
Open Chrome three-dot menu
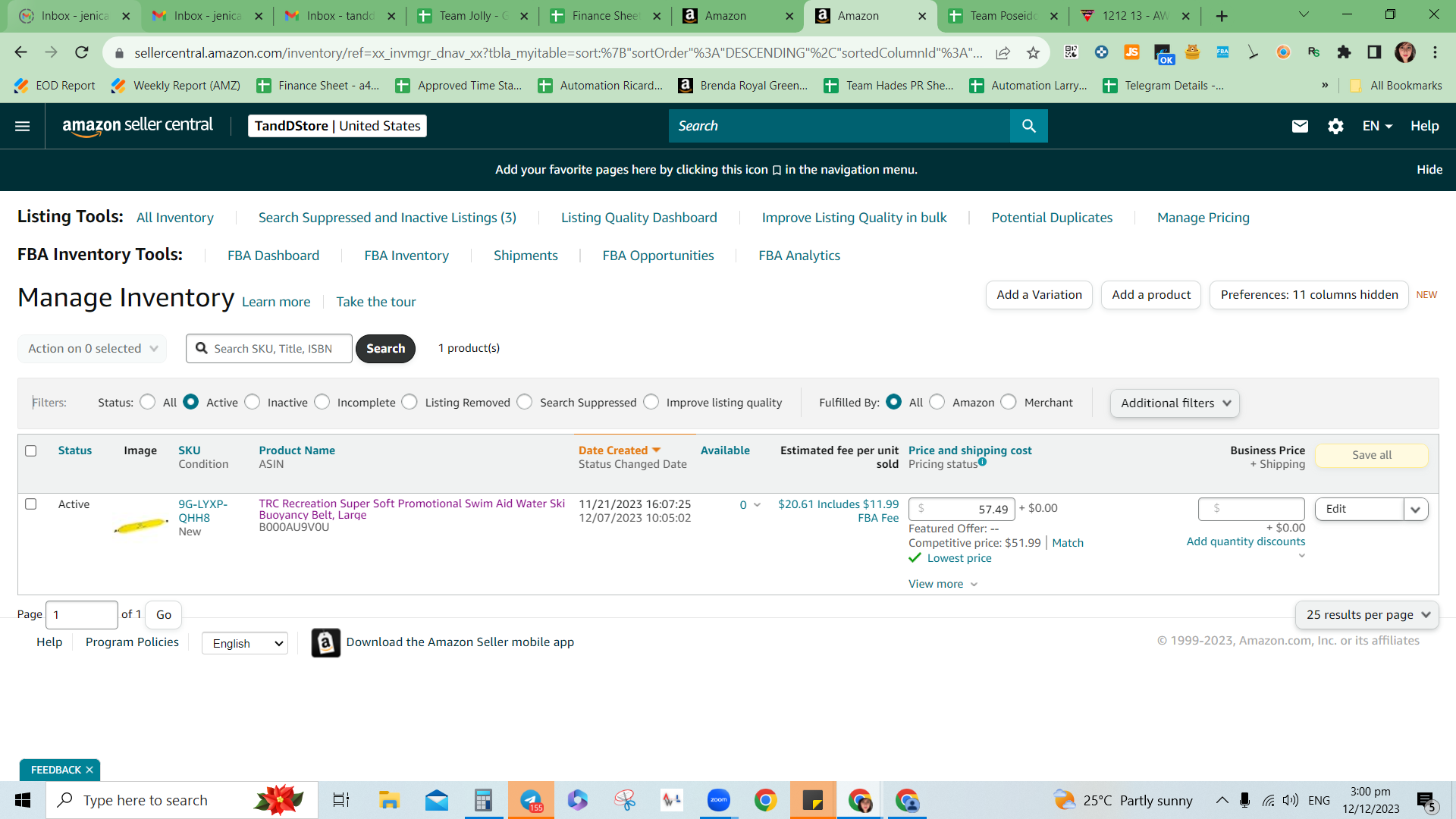tap(1435, 52)
